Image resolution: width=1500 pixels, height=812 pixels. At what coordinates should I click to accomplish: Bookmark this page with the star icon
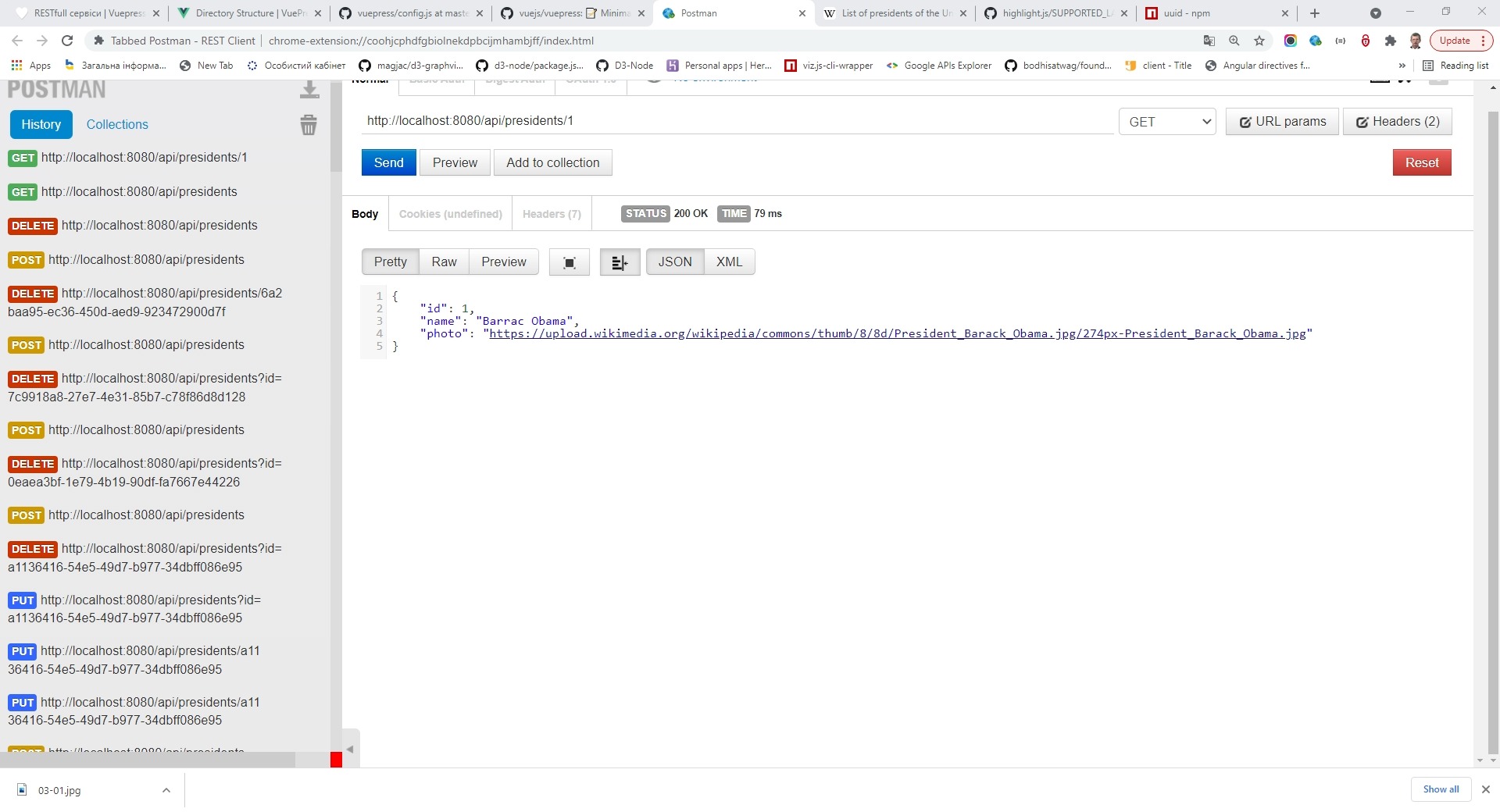click(x=1259, y=41)
